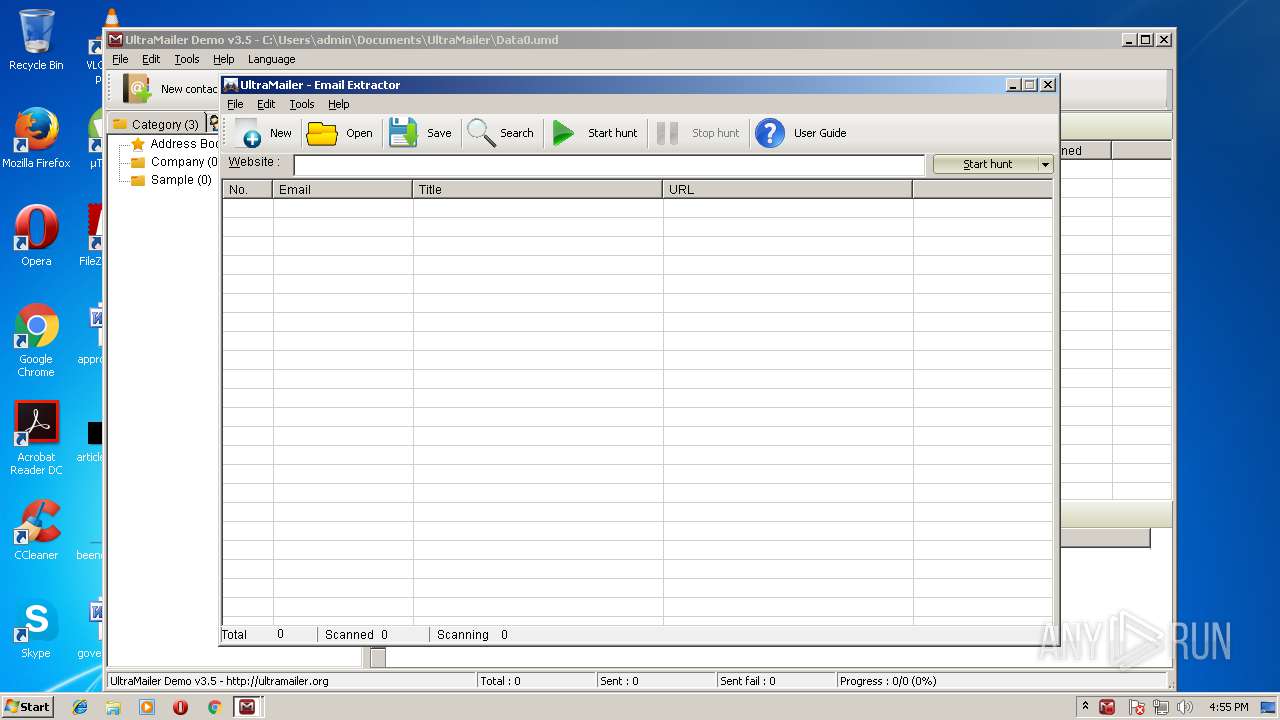The height and width of the screenshot is (720, 1280).
Task: Maximize the Email Extractor window
Action: (x=1029, y=85)
